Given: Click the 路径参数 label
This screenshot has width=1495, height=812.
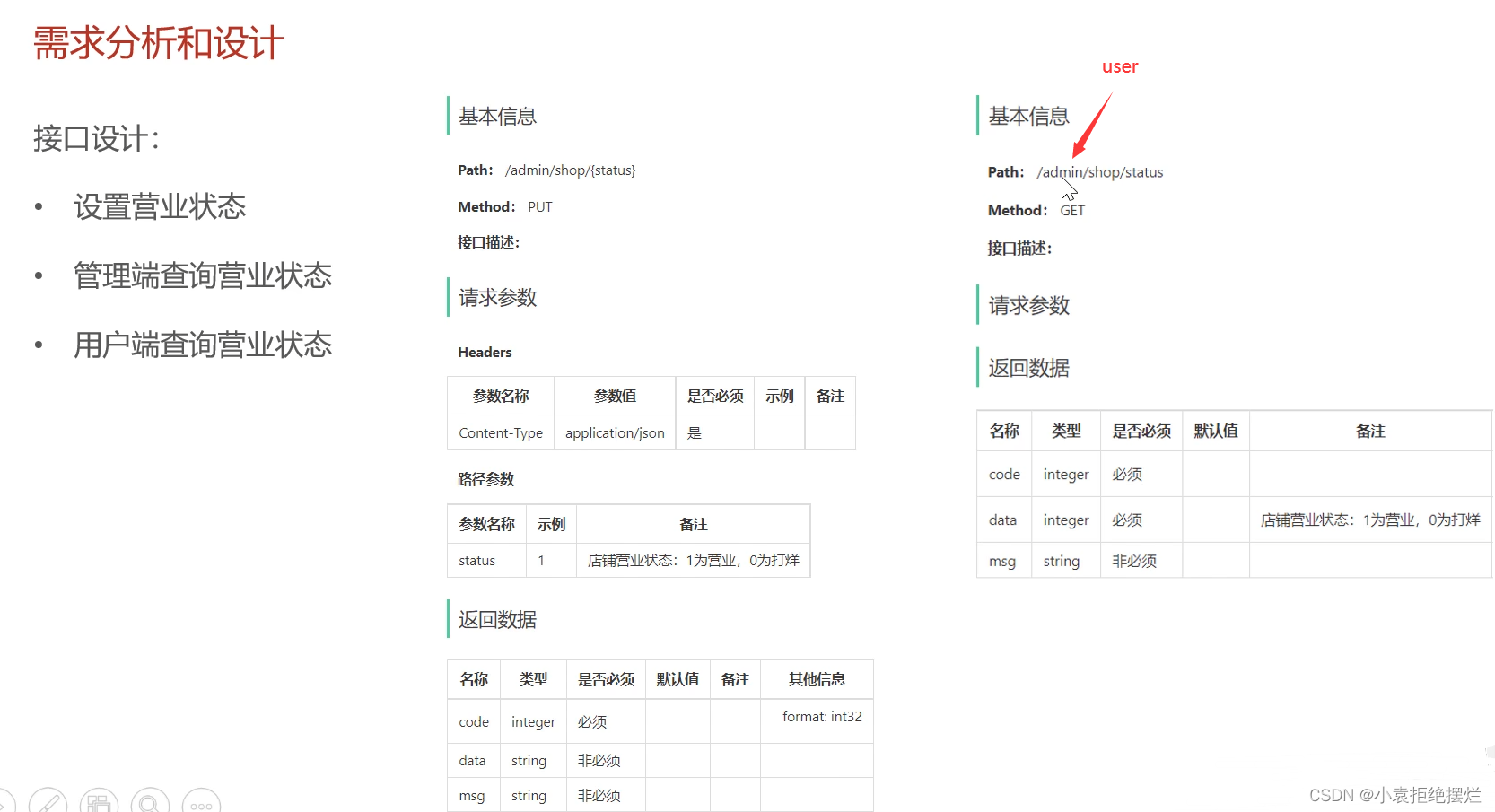Looking at the screenshot, I should pyautogui.click(x=485, y=479).
